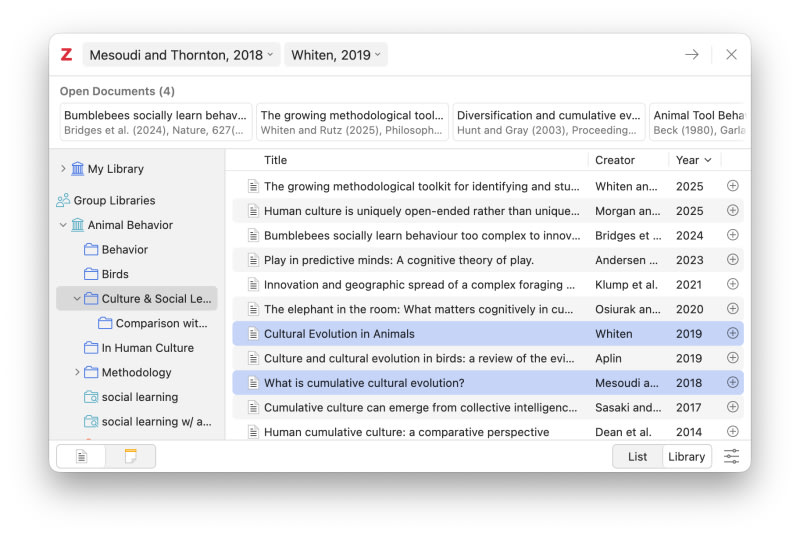Click plus icon for Aplin 2019 row
Screen dimensions: 800x537
[732, 358]
